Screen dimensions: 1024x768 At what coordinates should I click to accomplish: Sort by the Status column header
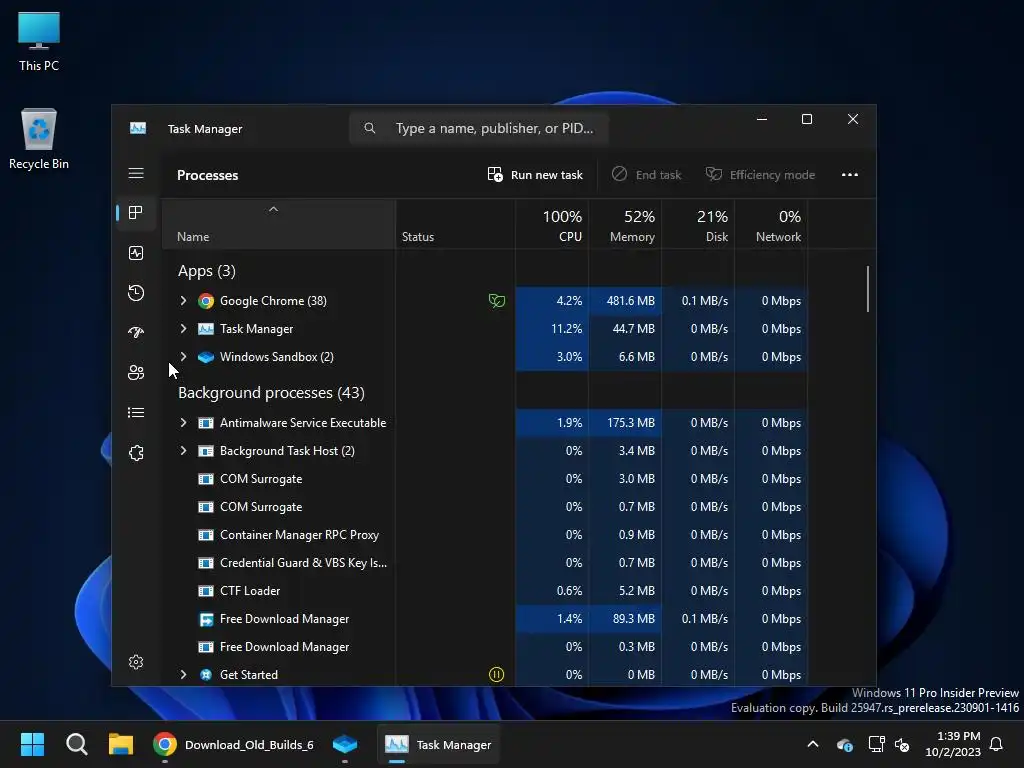[x=455, y=224]
